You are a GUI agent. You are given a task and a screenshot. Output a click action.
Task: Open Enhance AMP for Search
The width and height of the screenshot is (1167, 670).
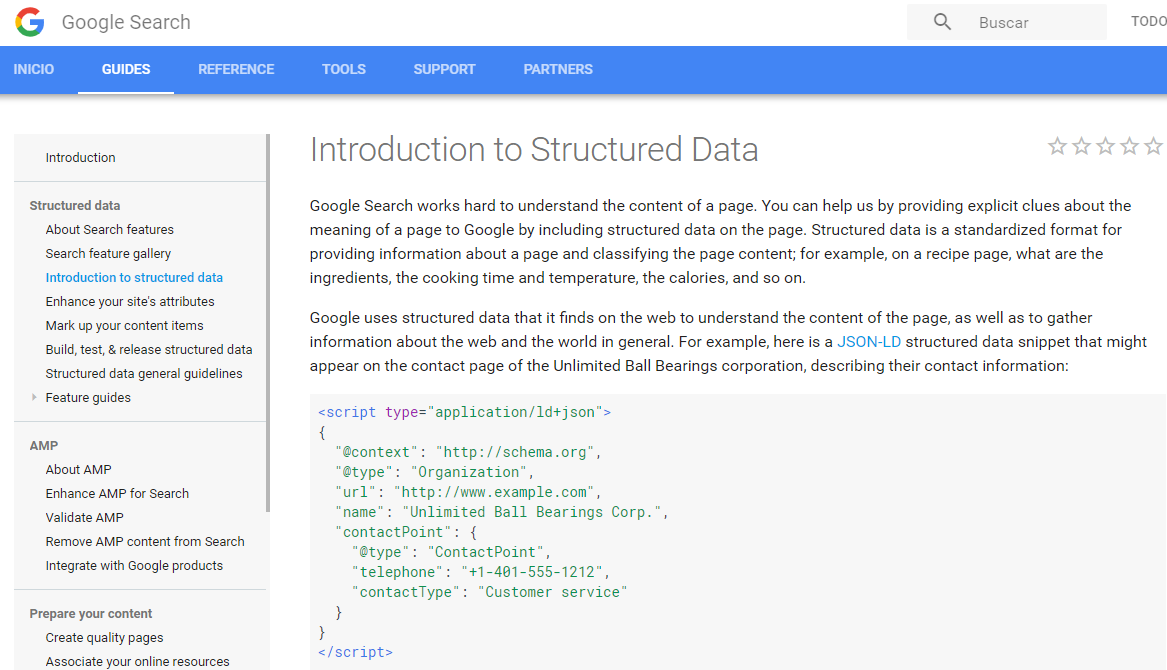point(117,494)
